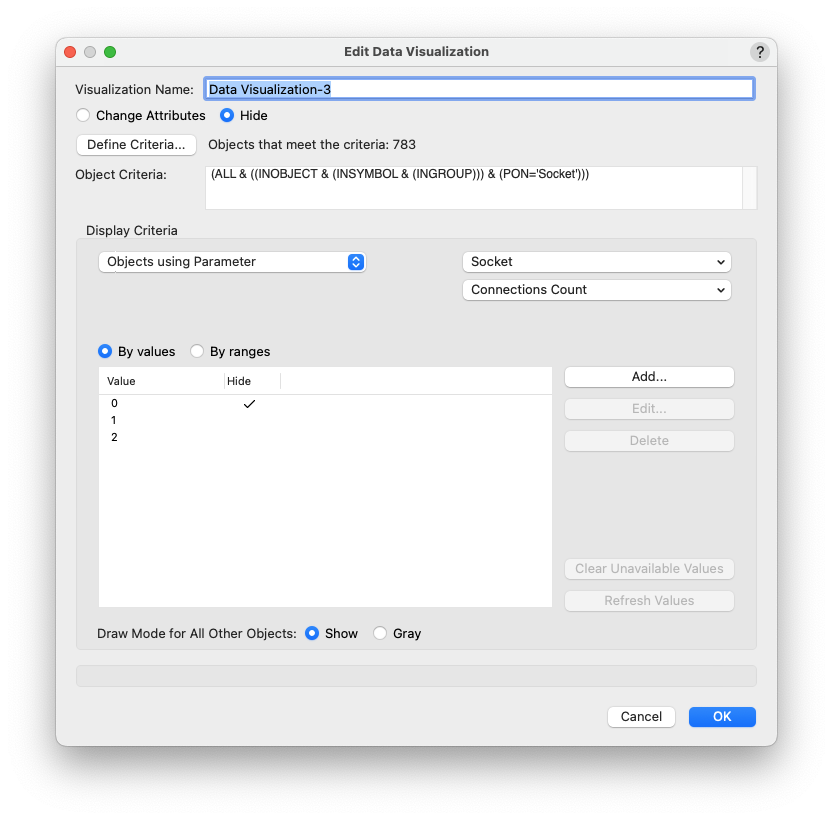Select the Hide radio button
833x820 pixels.
click(227, 115)
